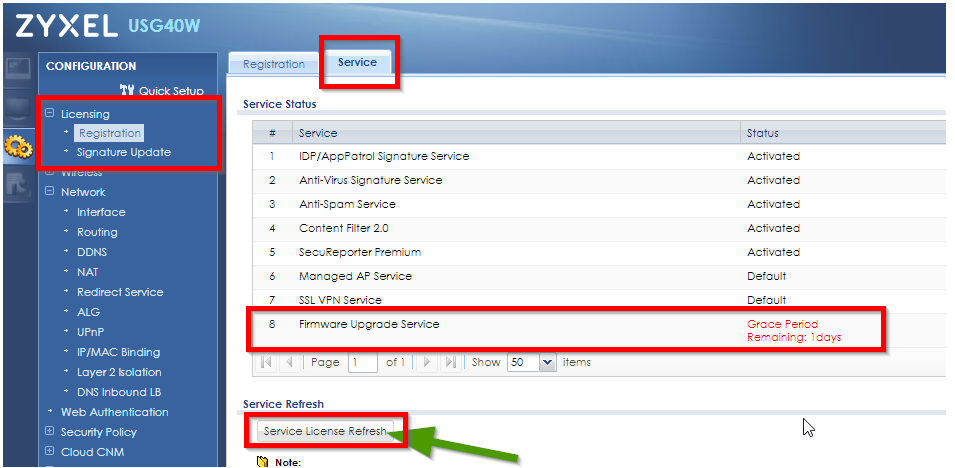Expand the Cloud CNM tree node
The width and height of the screenshot is (955, 468).
click(x=50, y=452)
